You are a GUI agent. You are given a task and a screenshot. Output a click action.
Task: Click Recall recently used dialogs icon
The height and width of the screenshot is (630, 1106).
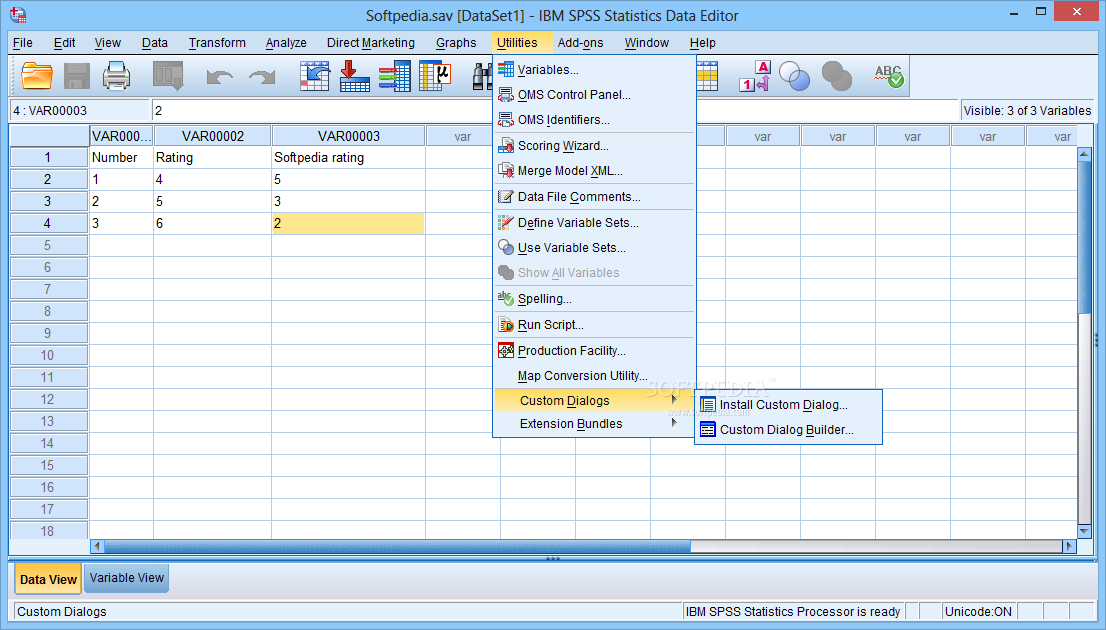tap(168, 75)
